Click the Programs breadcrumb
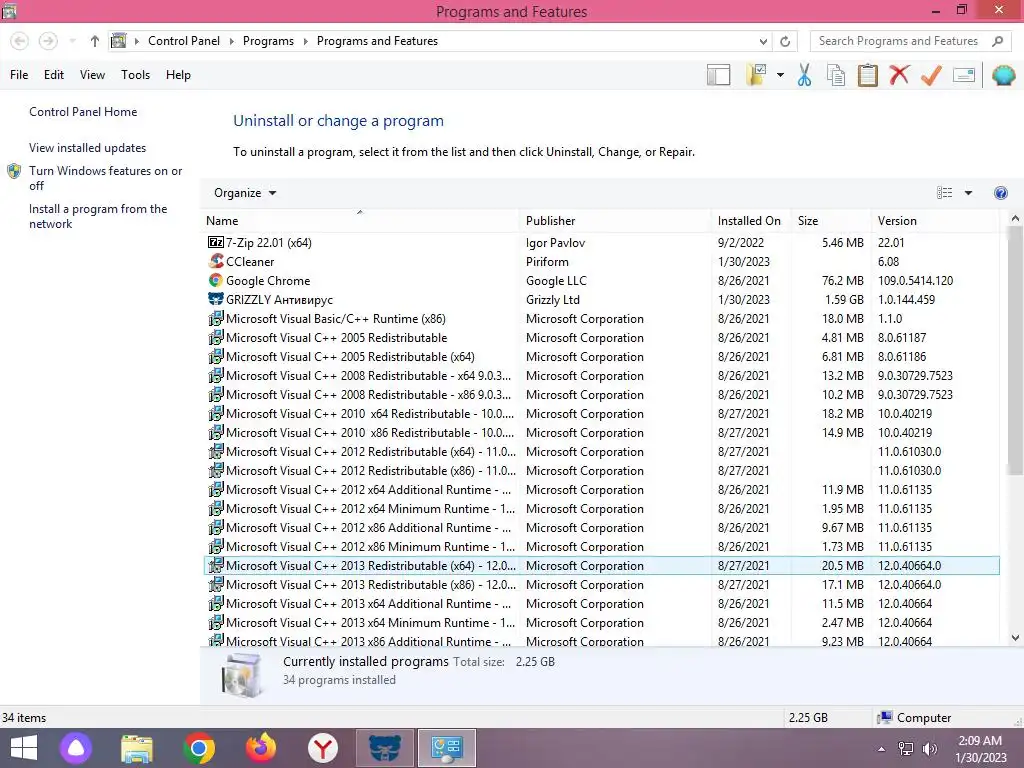Image resolution: width=1024 pixels, height=768 pixels. click(268, 41)
